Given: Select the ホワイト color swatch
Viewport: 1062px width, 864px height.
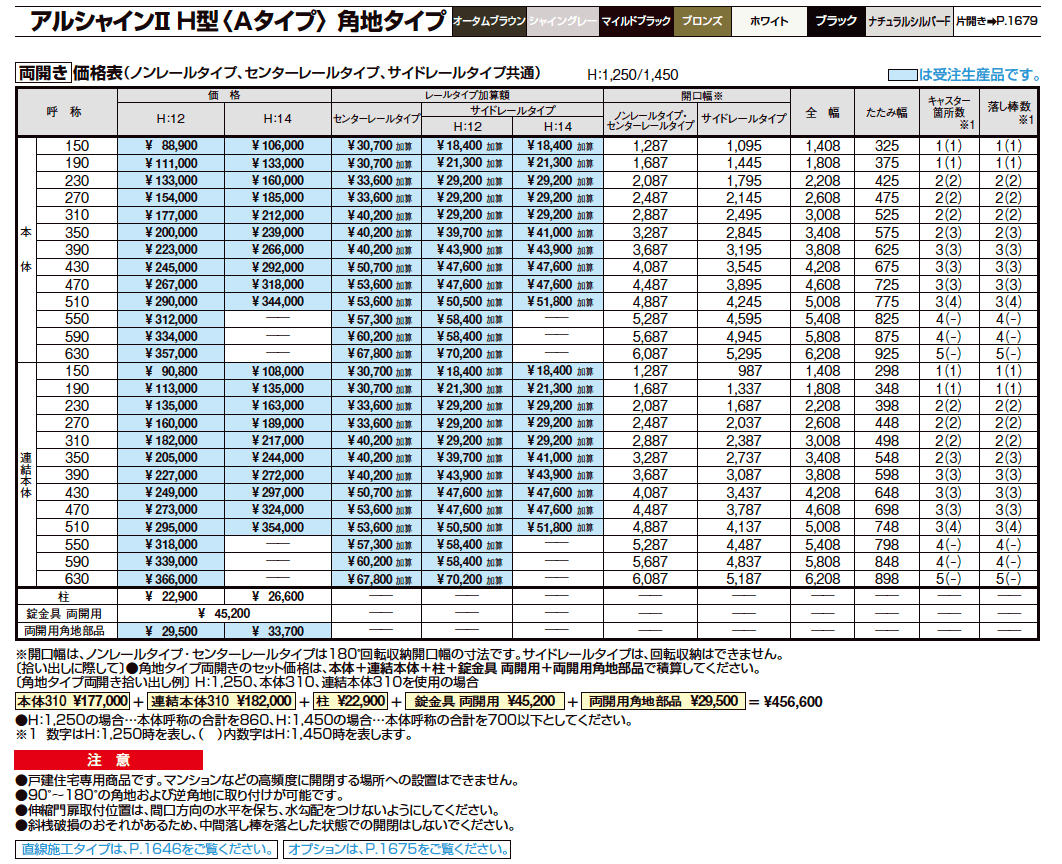Looking at the screenshot, I should 770,17.
